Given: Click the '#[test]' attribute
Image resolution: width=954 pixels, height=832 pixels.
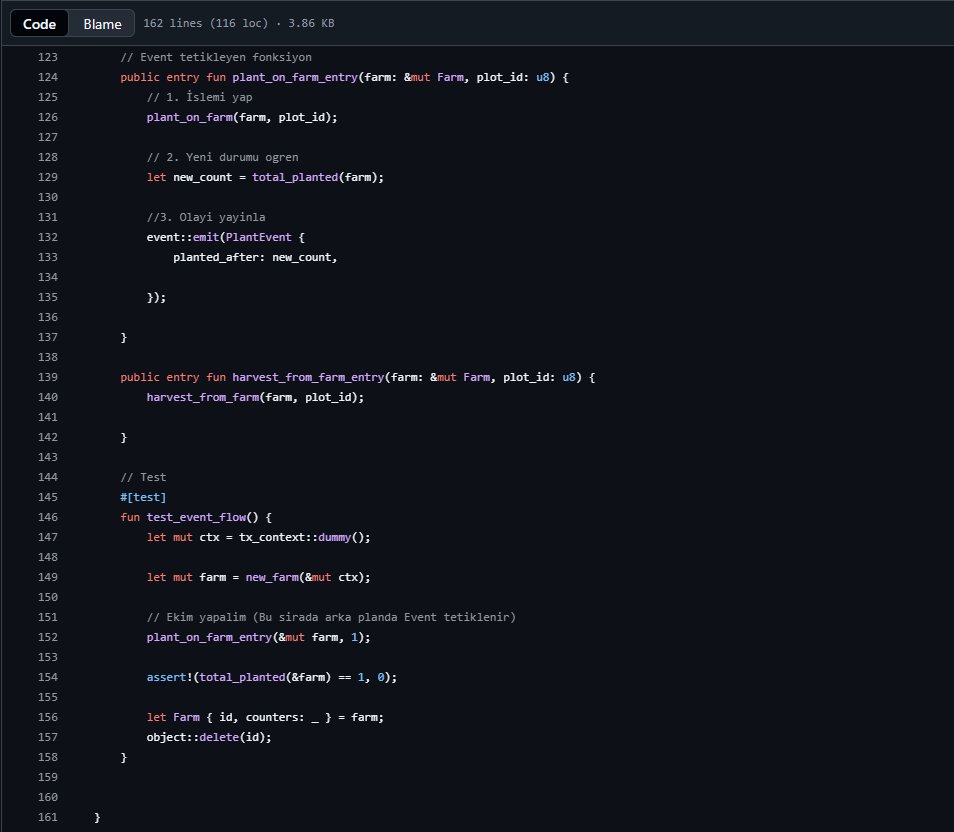Looking at the screenshot, I should pos(143,497).
